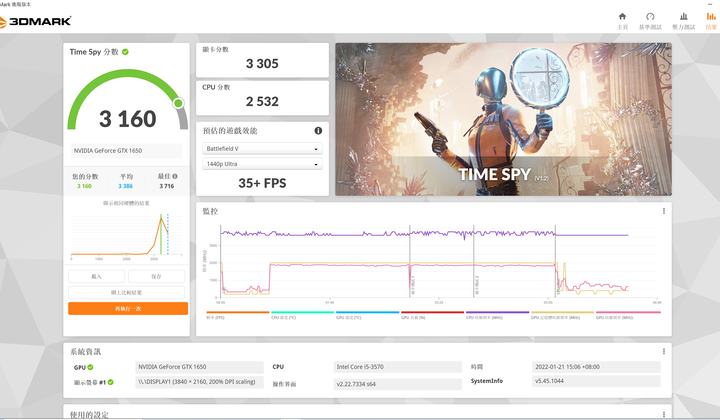Open the Results bar-chart icon
The width and height of the screenshot is (720, 420).
[711, 17]
